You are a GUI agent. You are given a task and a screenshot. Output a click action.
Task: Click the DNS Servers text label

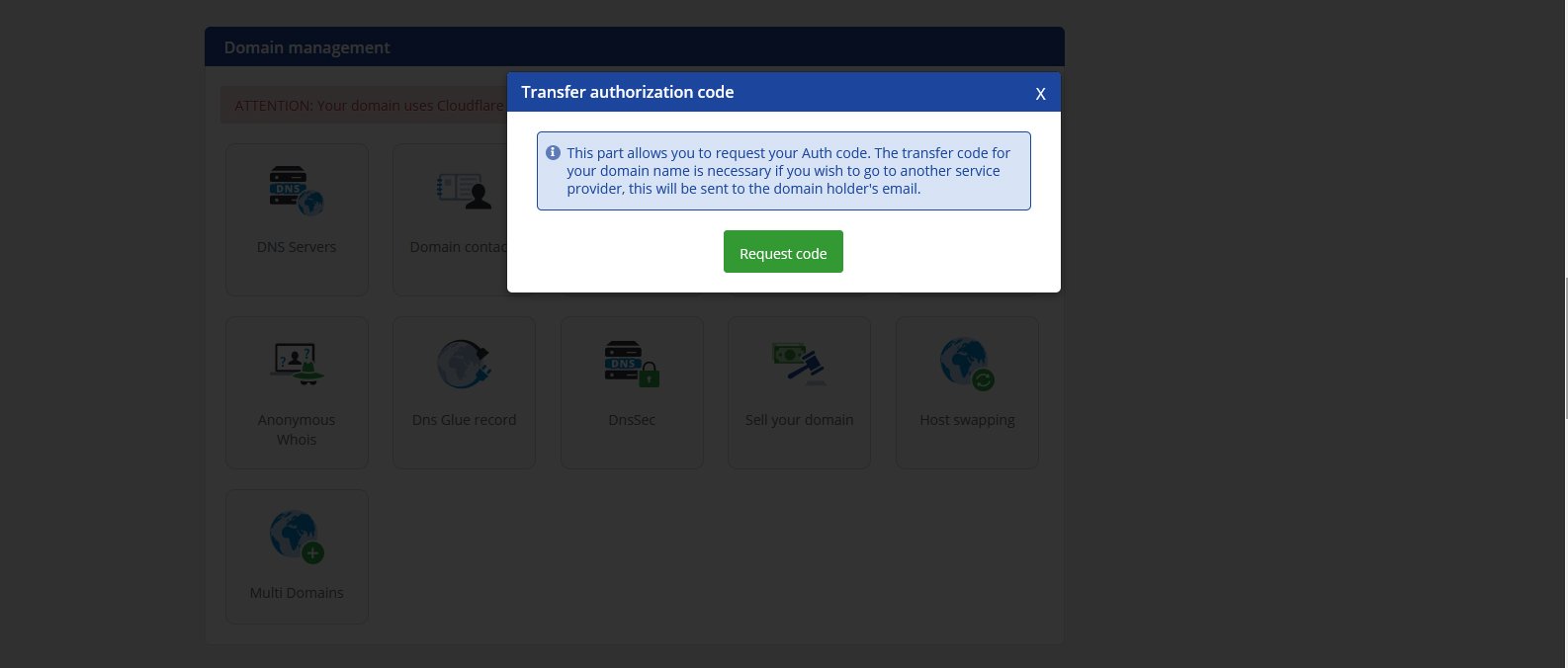(x=296, y=247)
